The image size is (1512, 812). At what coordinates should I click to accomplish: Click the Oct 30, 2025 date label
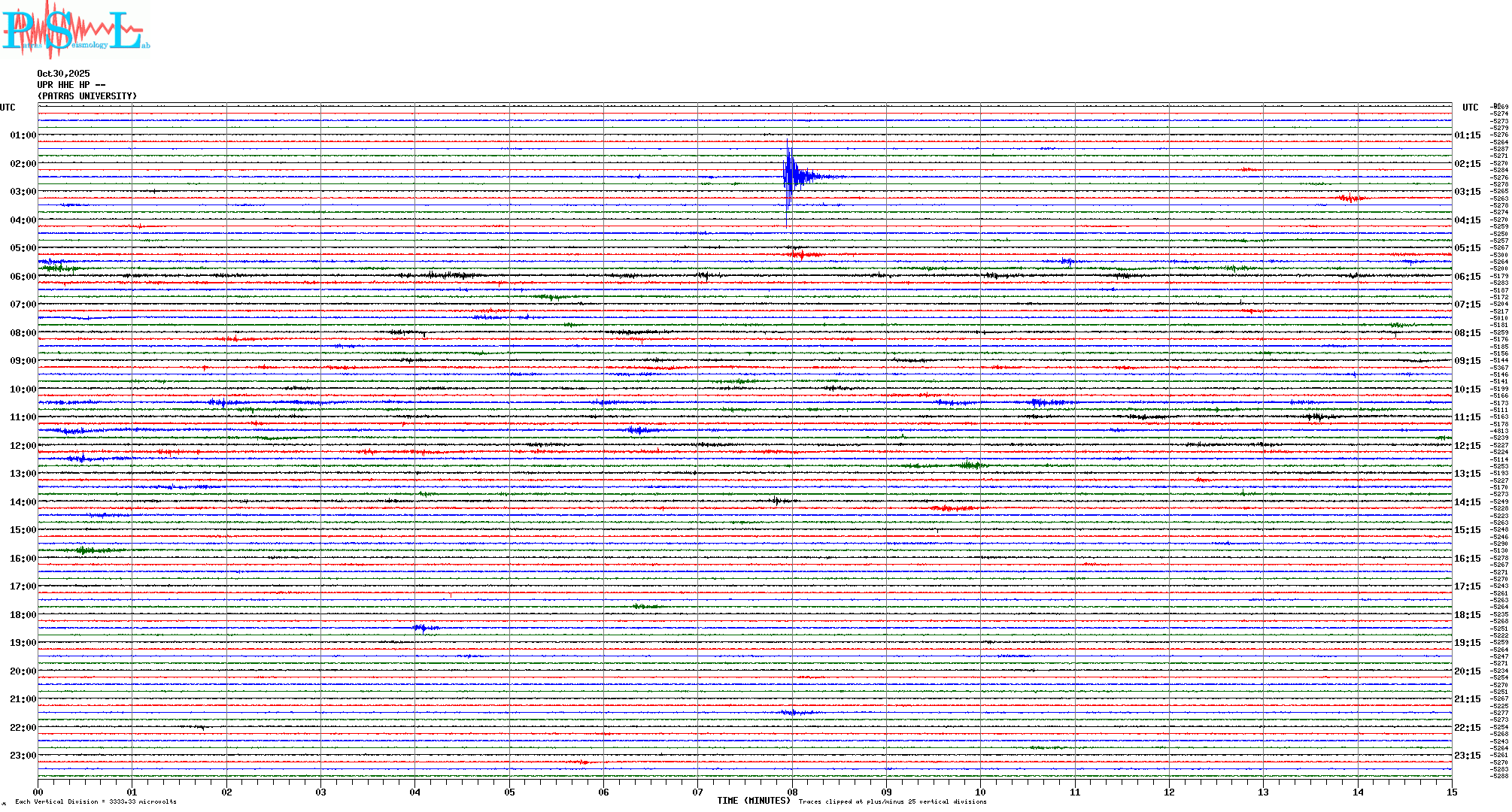(x=63, y=74)
